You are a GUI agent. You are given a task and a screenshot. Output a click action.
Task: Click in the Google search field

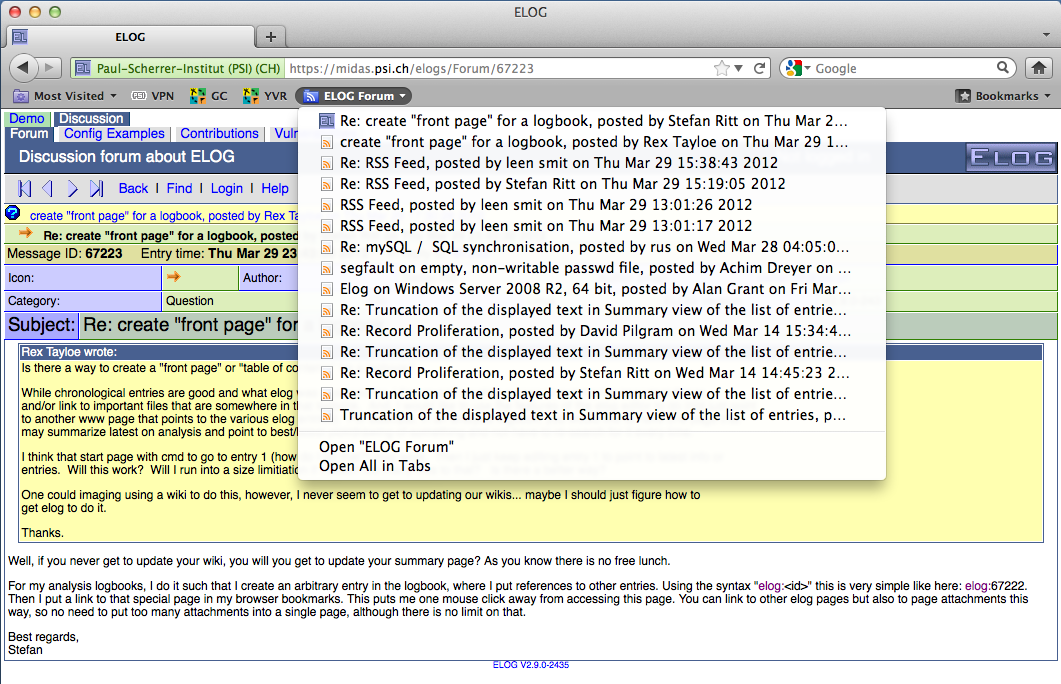[900, 68]
